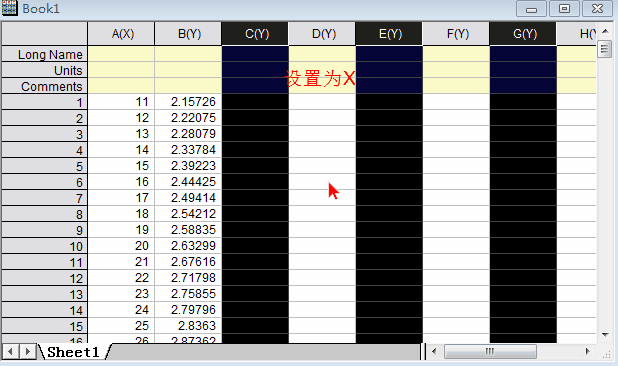Click the Units row label
The height and width of the screenshot is (366, 618).
click(x=45, y=70)
